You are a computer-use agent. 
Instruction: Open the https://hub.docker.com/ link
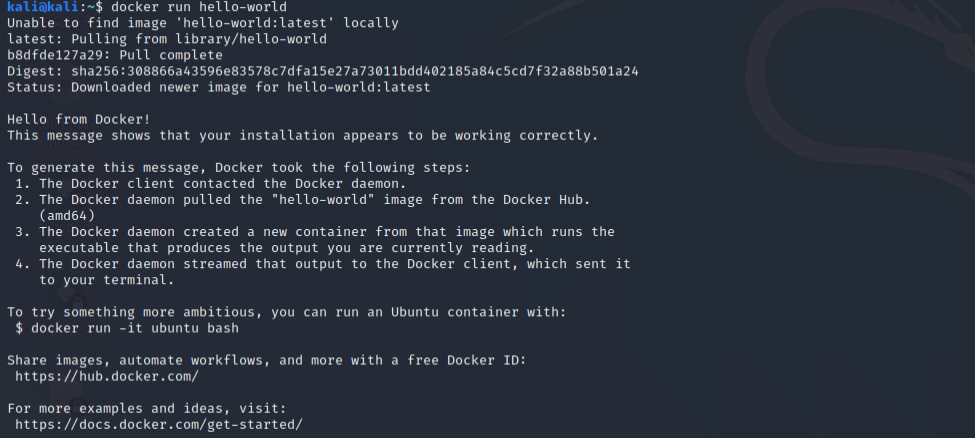pos(107,376)
